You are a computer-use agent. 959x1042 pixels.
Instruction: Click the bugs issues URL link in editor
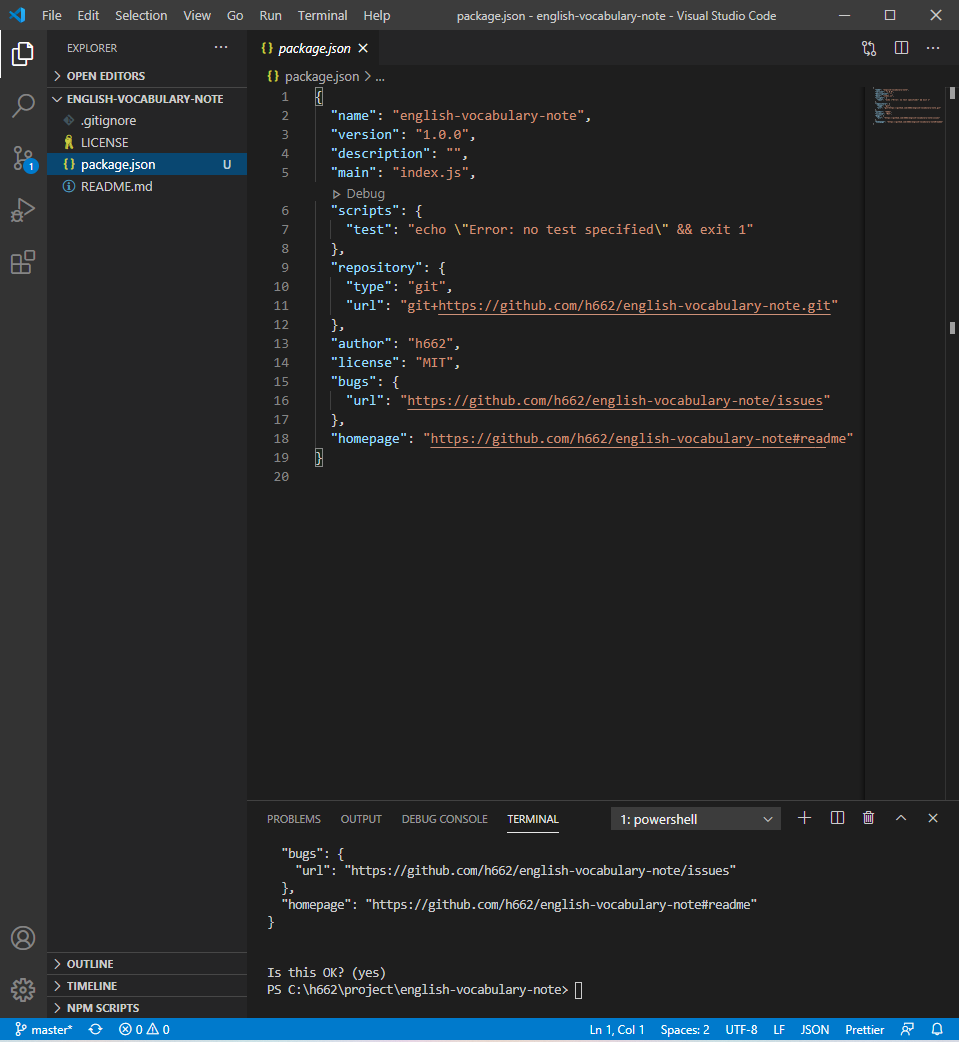[615, 401]
